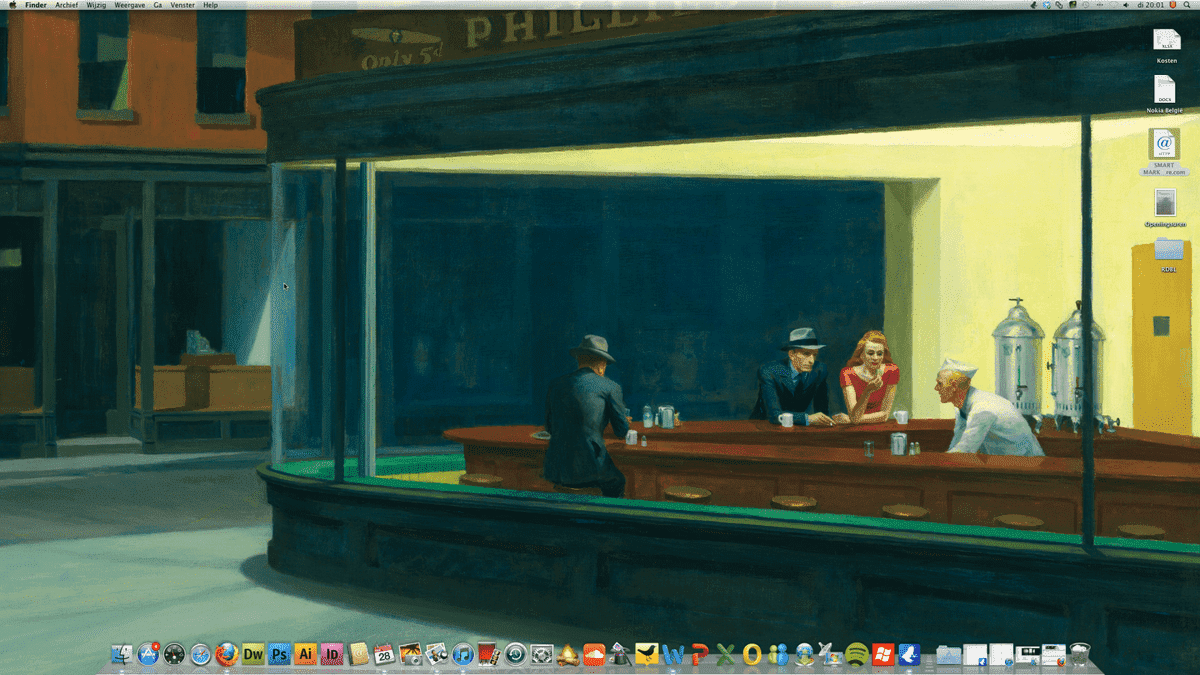Open the Mac App Store dock icon

point(149,655)
